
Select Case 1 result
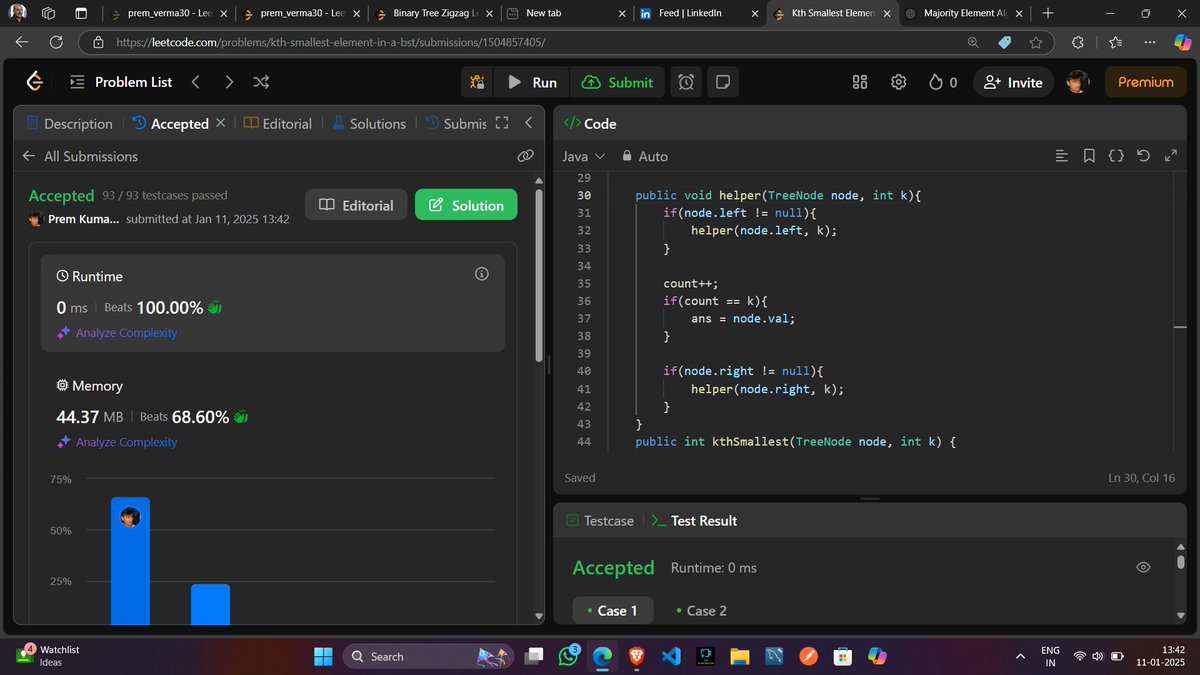612,610
